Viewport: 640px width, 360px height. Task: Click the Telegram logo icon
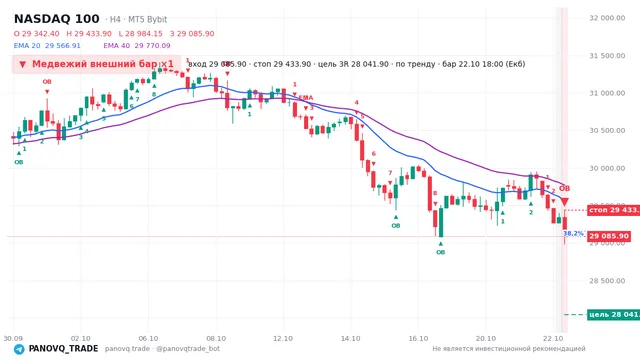point(19,349)
